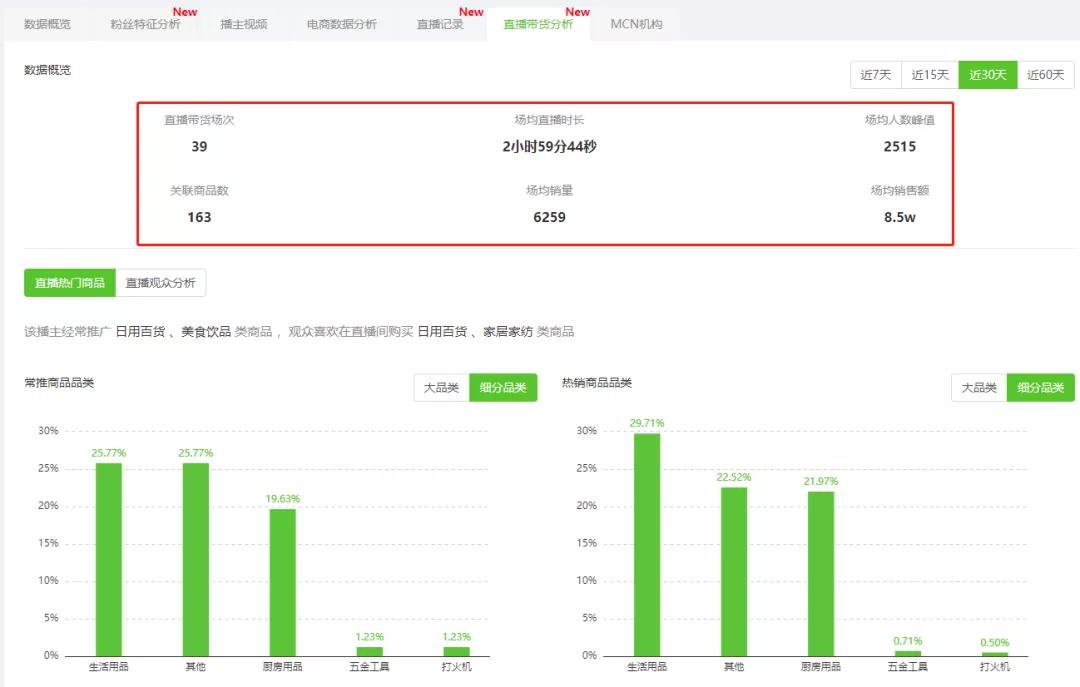This screenshot has width=1080, height=687.
Task: Open the 电商数据分析 tab
Action: [340, 25]
